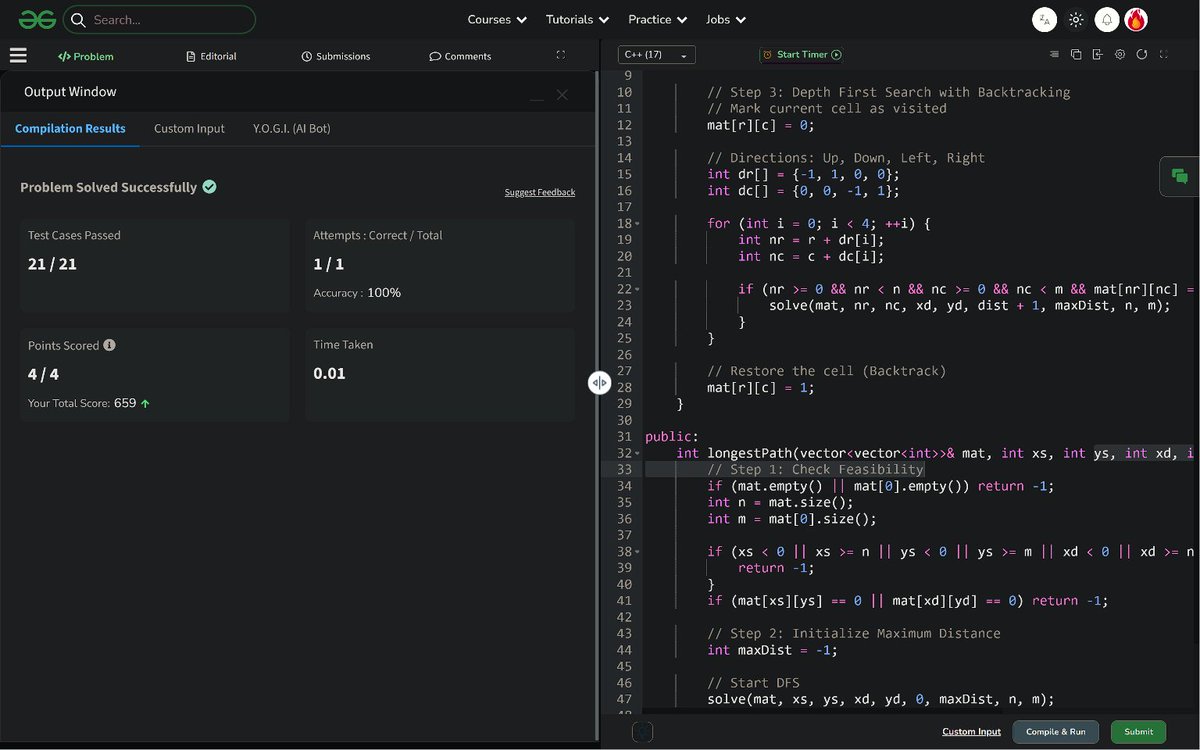Click the green Submit button
This screenshot has width=1200, height=750.
(1138, 732)
